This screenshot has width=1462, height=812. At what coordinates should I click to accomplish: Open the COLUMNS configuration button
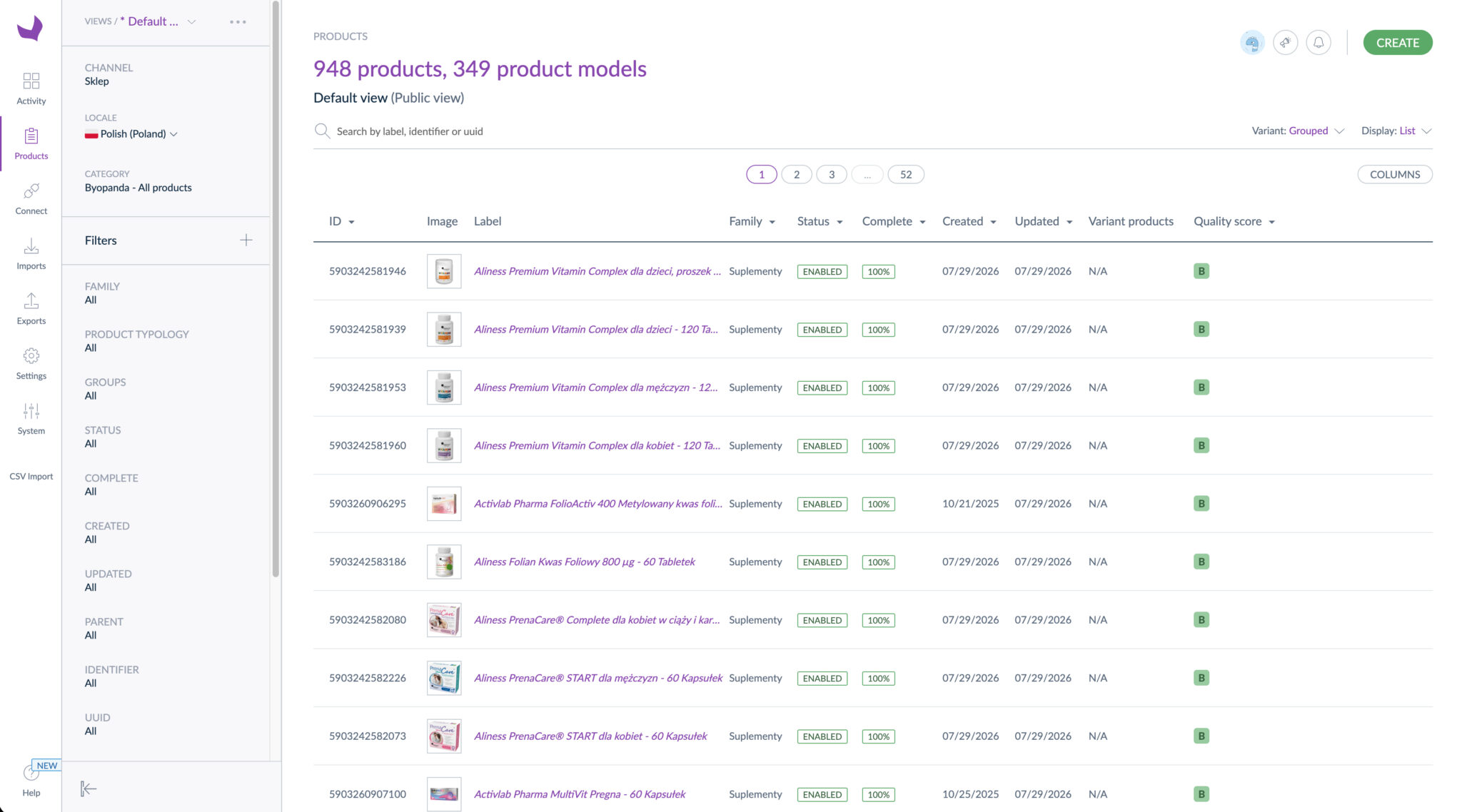[x=1394, y=174]
